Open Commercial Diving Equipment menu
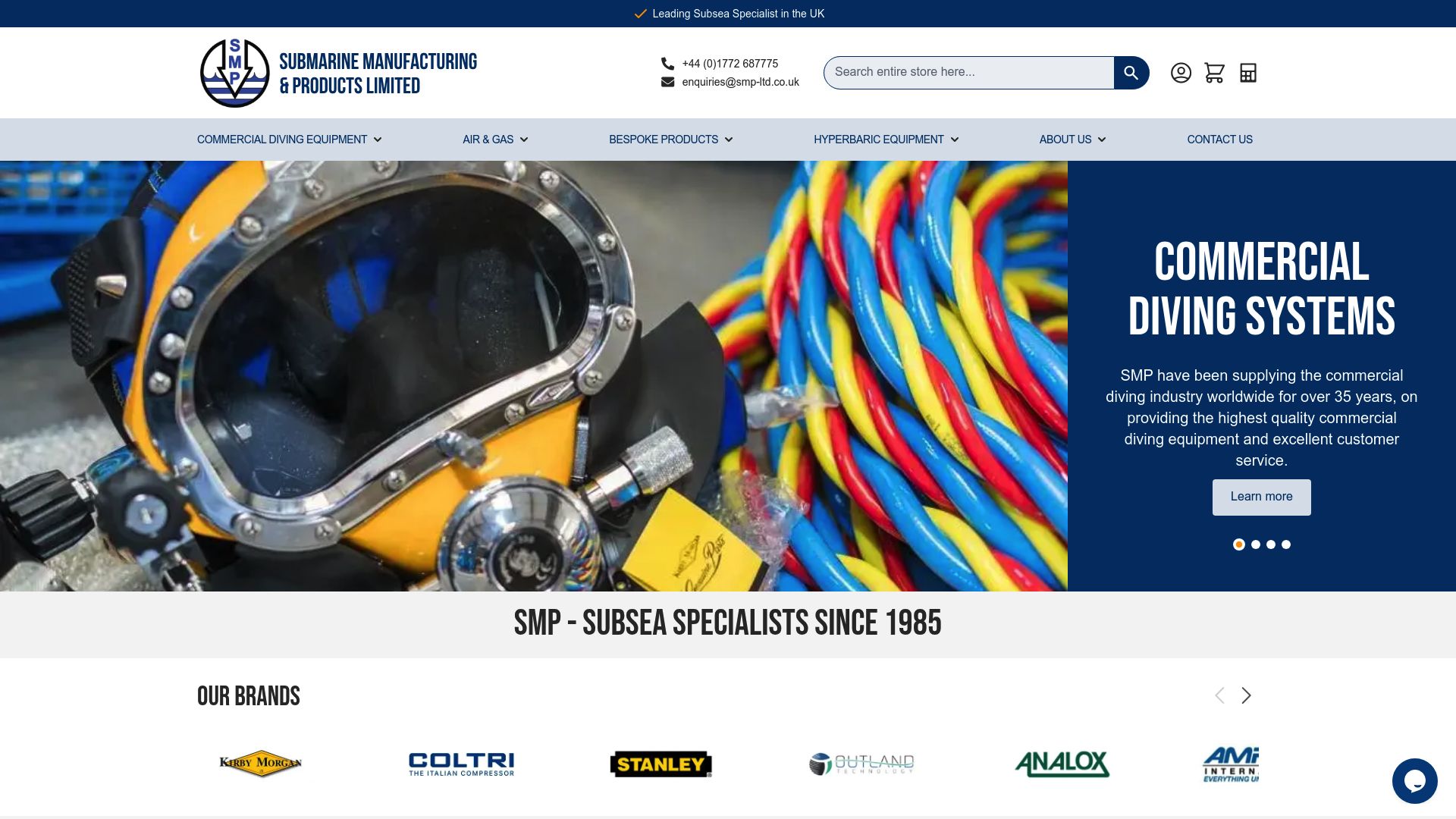The height and width of the screenshot is (819, 1456). 282,140
